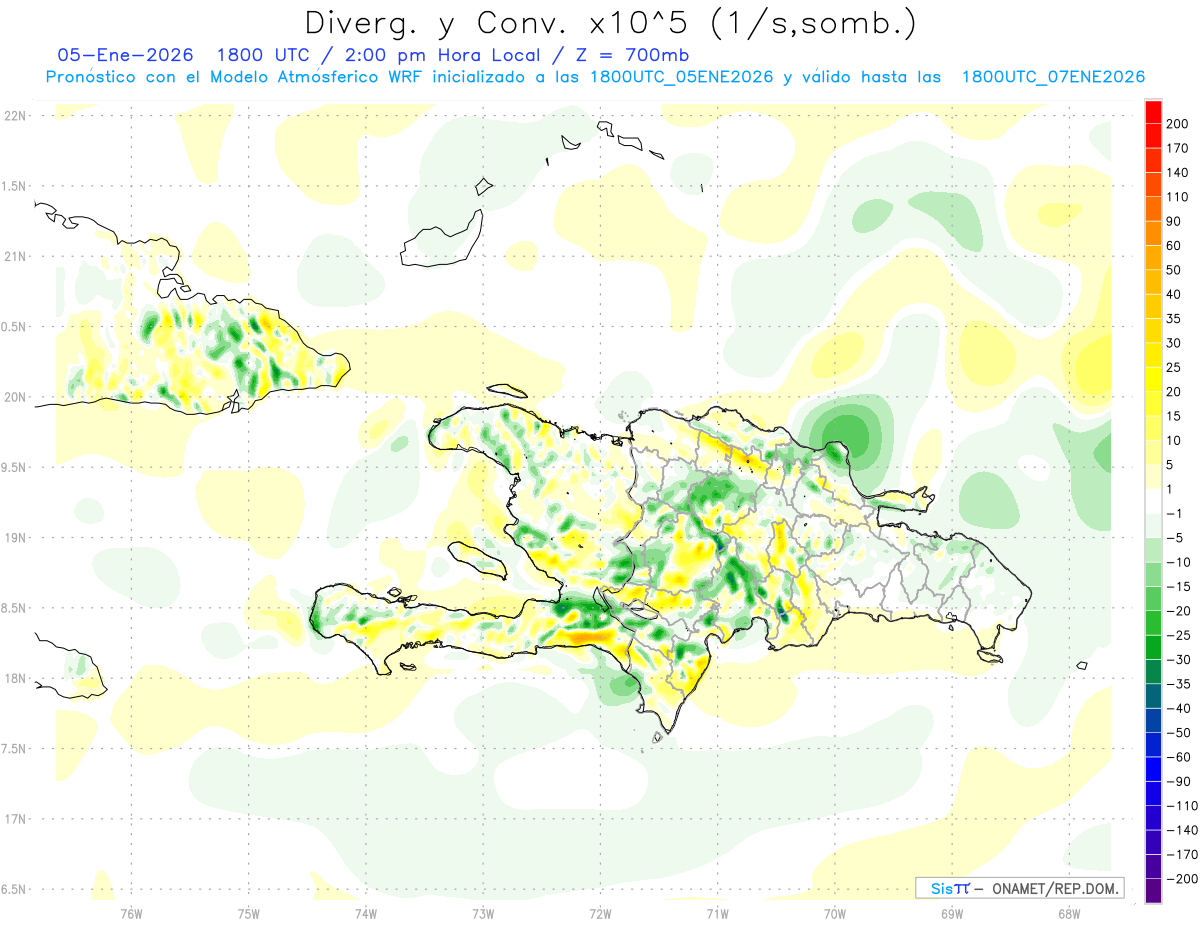
Task: Click colorbar value label '200'
Action: click(x=1178, y=125)
